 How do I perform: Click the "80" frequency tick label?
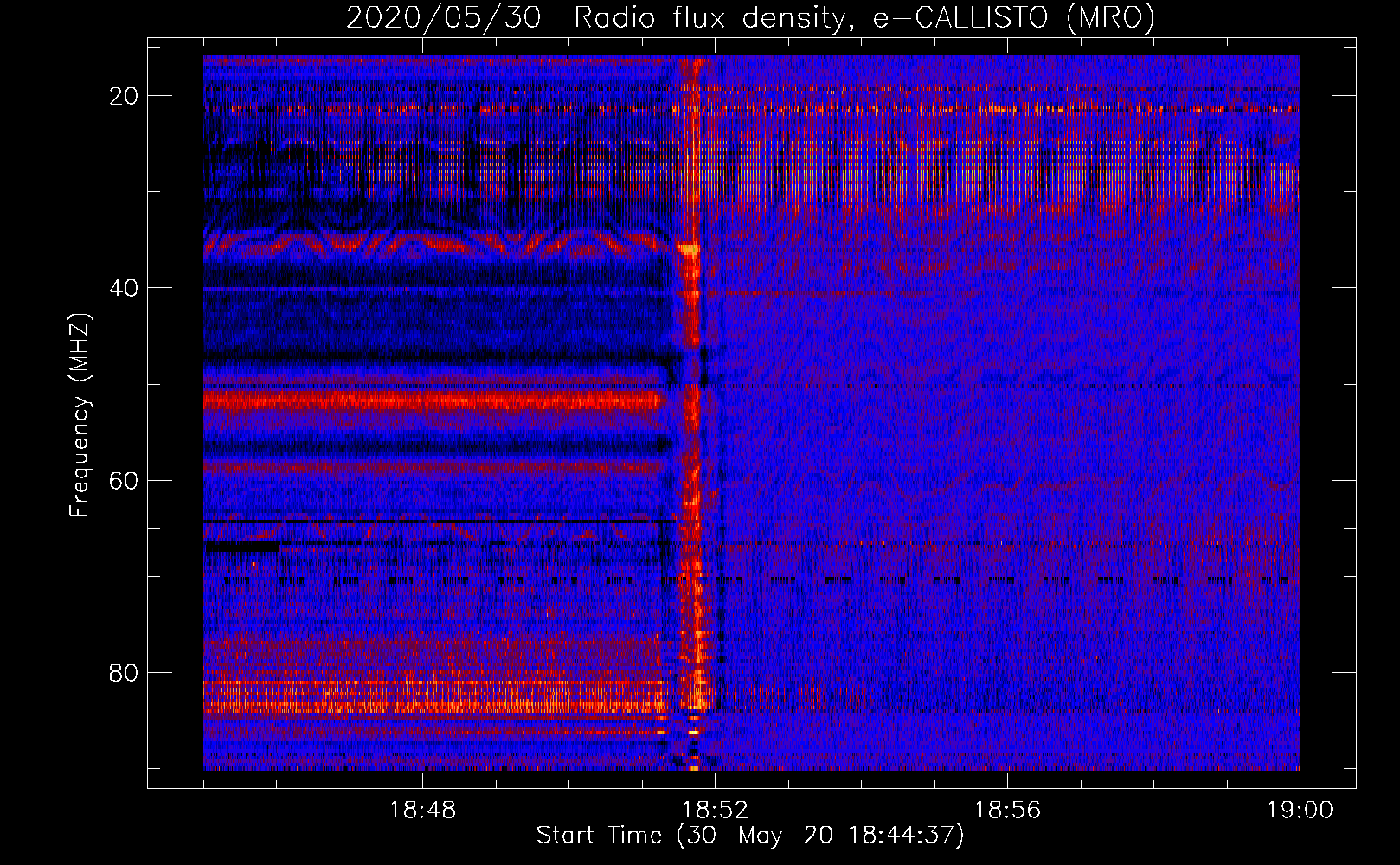[125, 672]
